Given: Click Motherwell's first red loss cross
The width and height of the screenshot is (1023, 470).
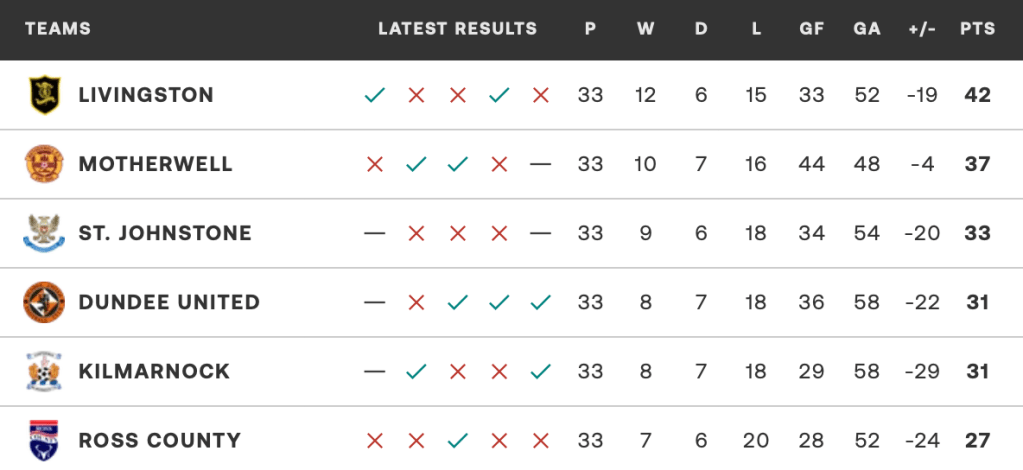Looking at the screenshot, I should (x=375, y=165).
